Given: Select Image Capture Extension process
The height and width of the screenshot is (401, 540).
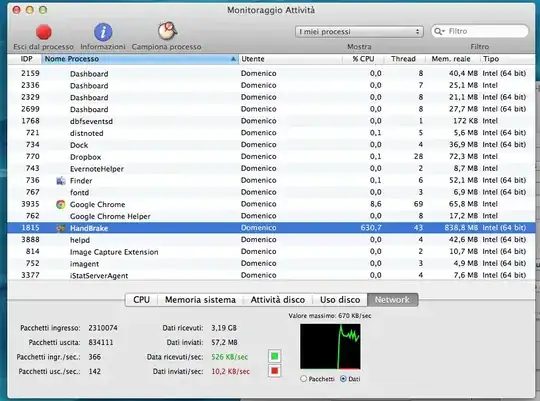Looking at the screenshot, I should [114, 252].
